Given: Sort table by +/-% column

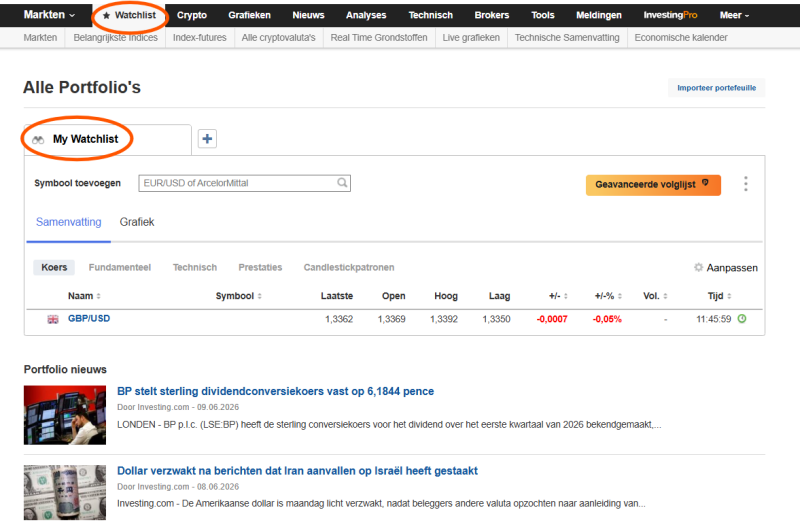Looking at the screenshot, I should [x=608, y=296].
